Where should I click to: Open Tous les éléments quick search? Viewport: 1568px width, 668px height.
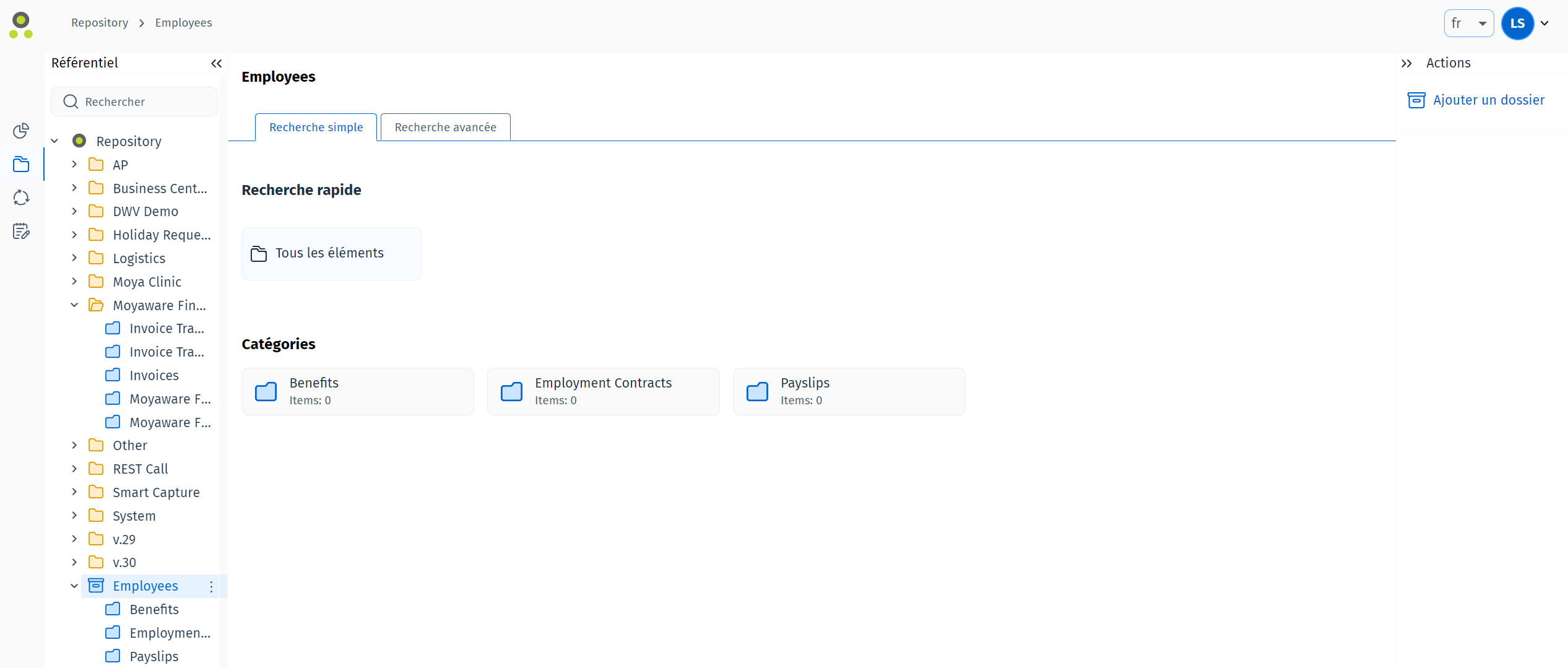click(x=331, y=253)
